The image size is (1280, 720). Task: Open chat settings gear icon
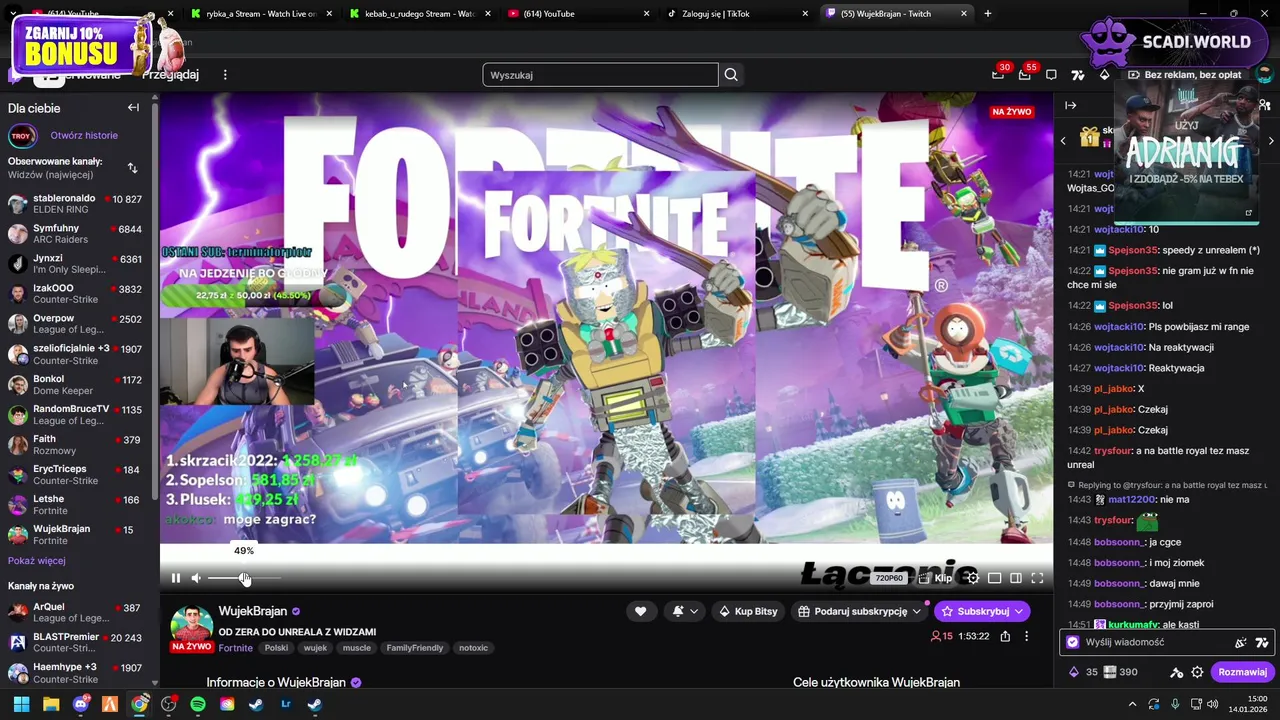(x=1197, y=672)
